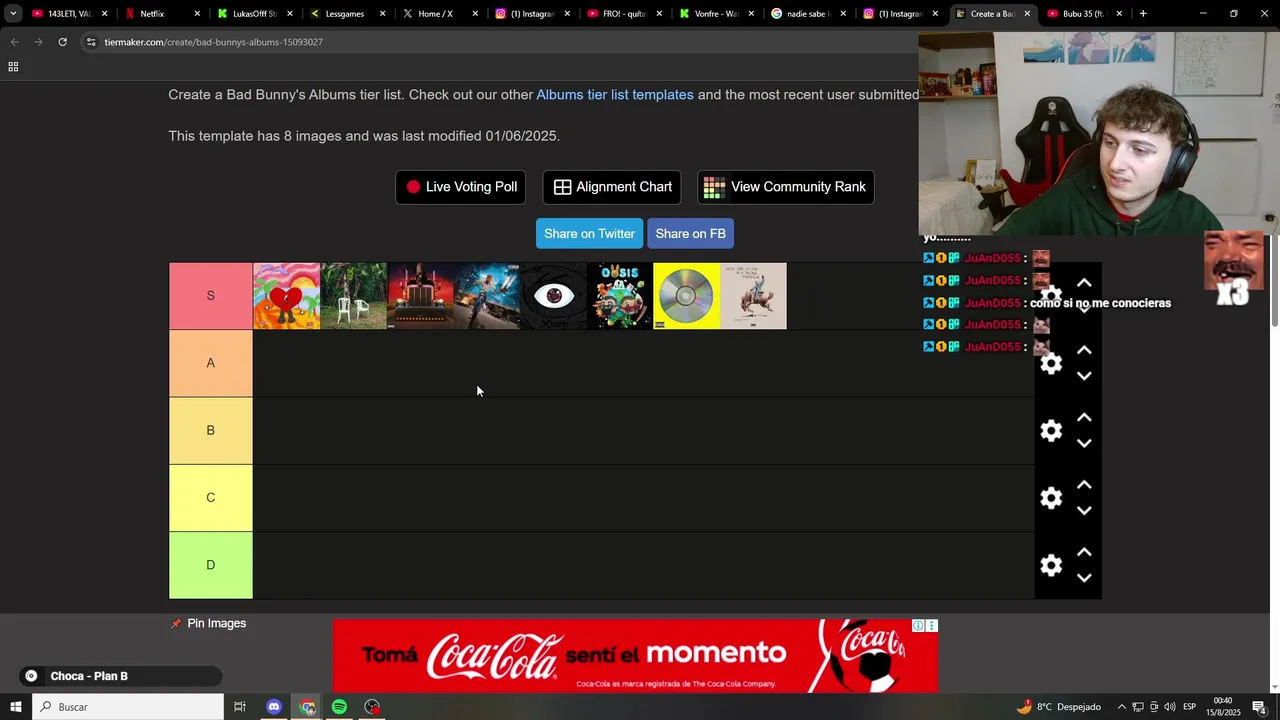
Task: Click the pink S tier label
Action: [x=210, y=296]
